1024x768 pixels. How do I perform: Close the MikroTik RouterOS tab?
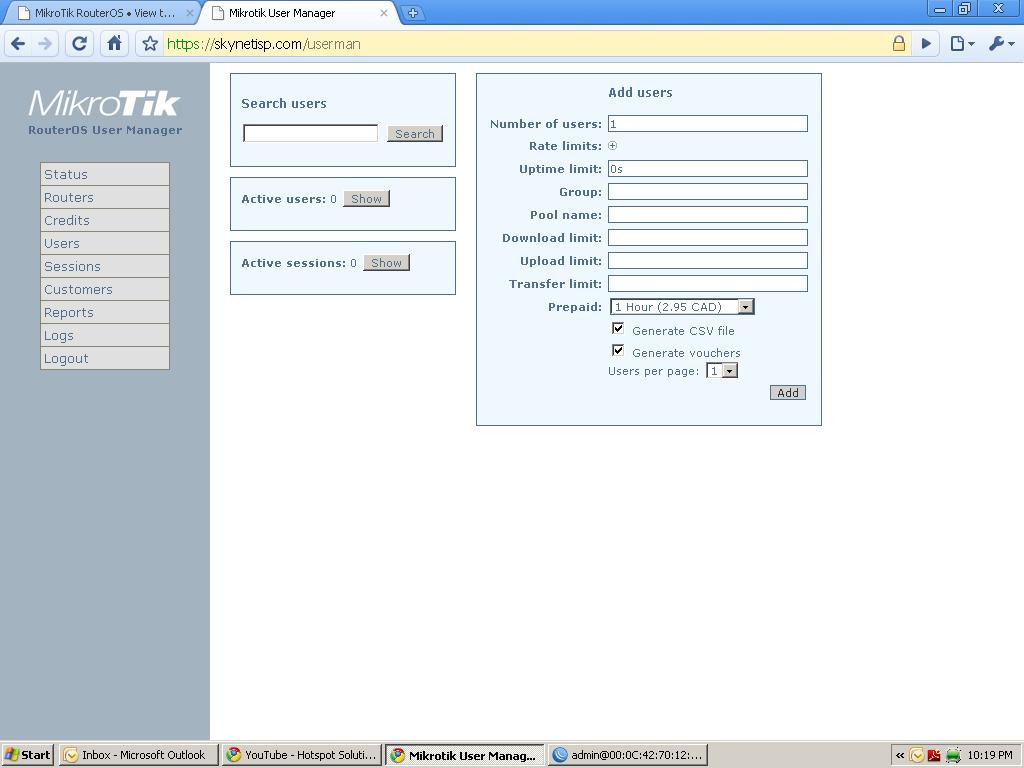pyautogui.click(x=190, y=12)
